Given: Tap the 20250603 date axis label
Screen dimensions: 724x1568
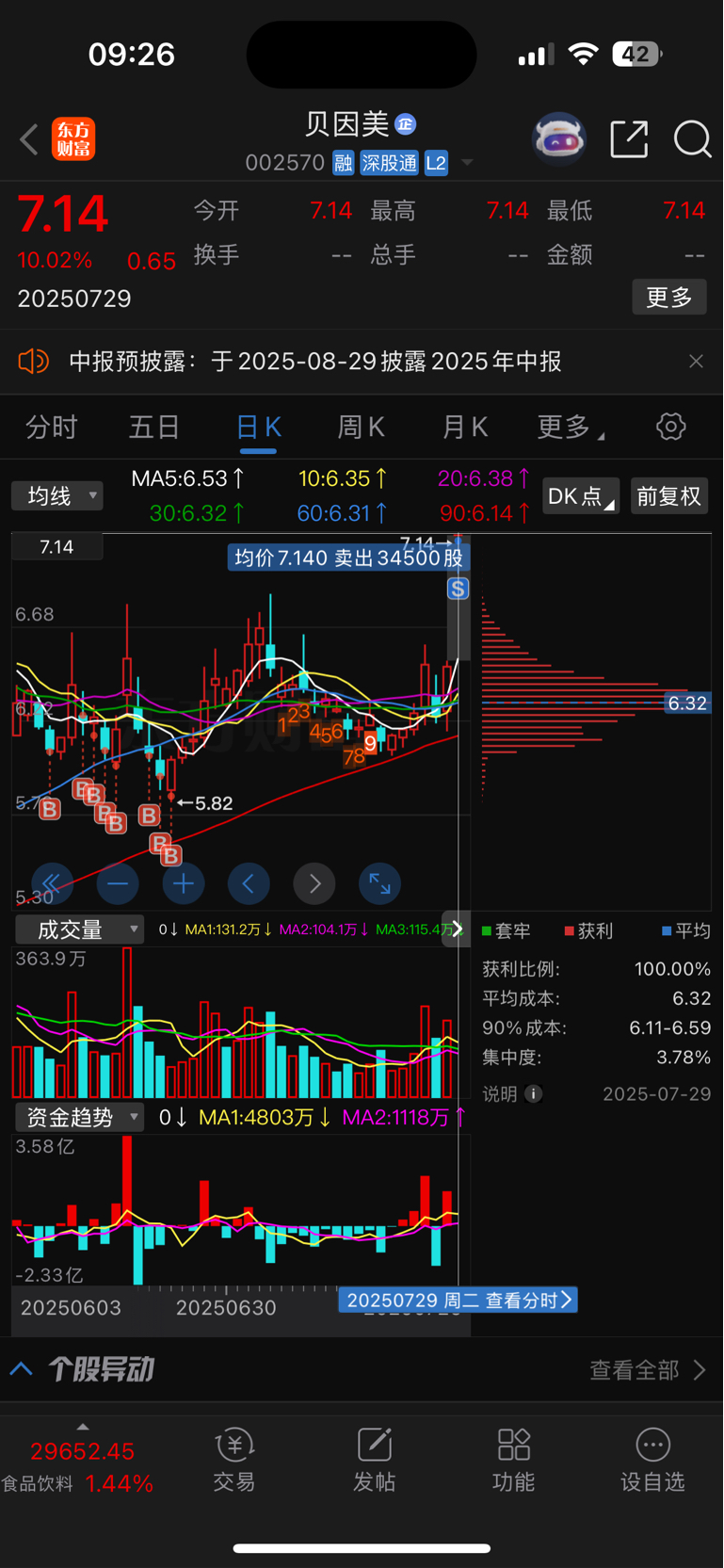Looking at the screenshot, I should 71,1307.
